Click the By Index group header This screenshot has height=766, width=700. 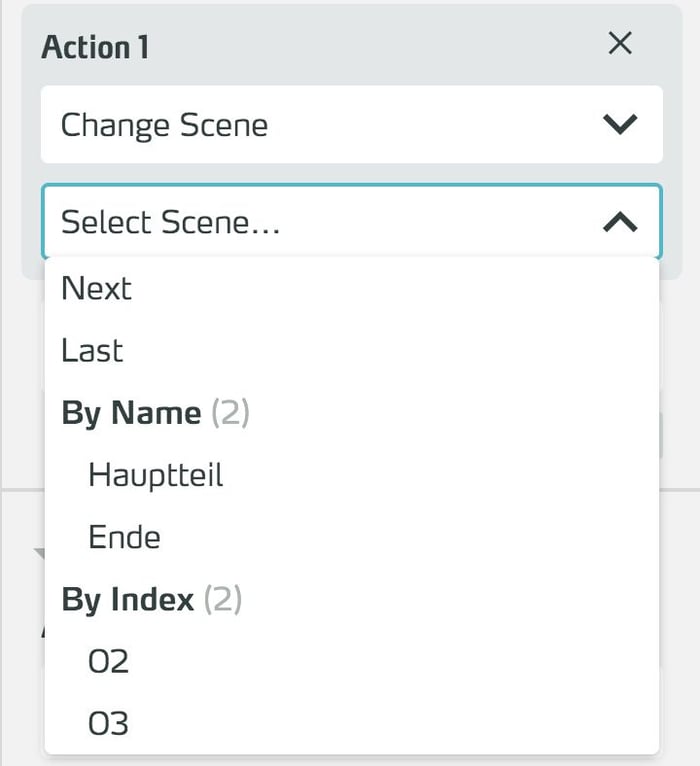point(128,599)
